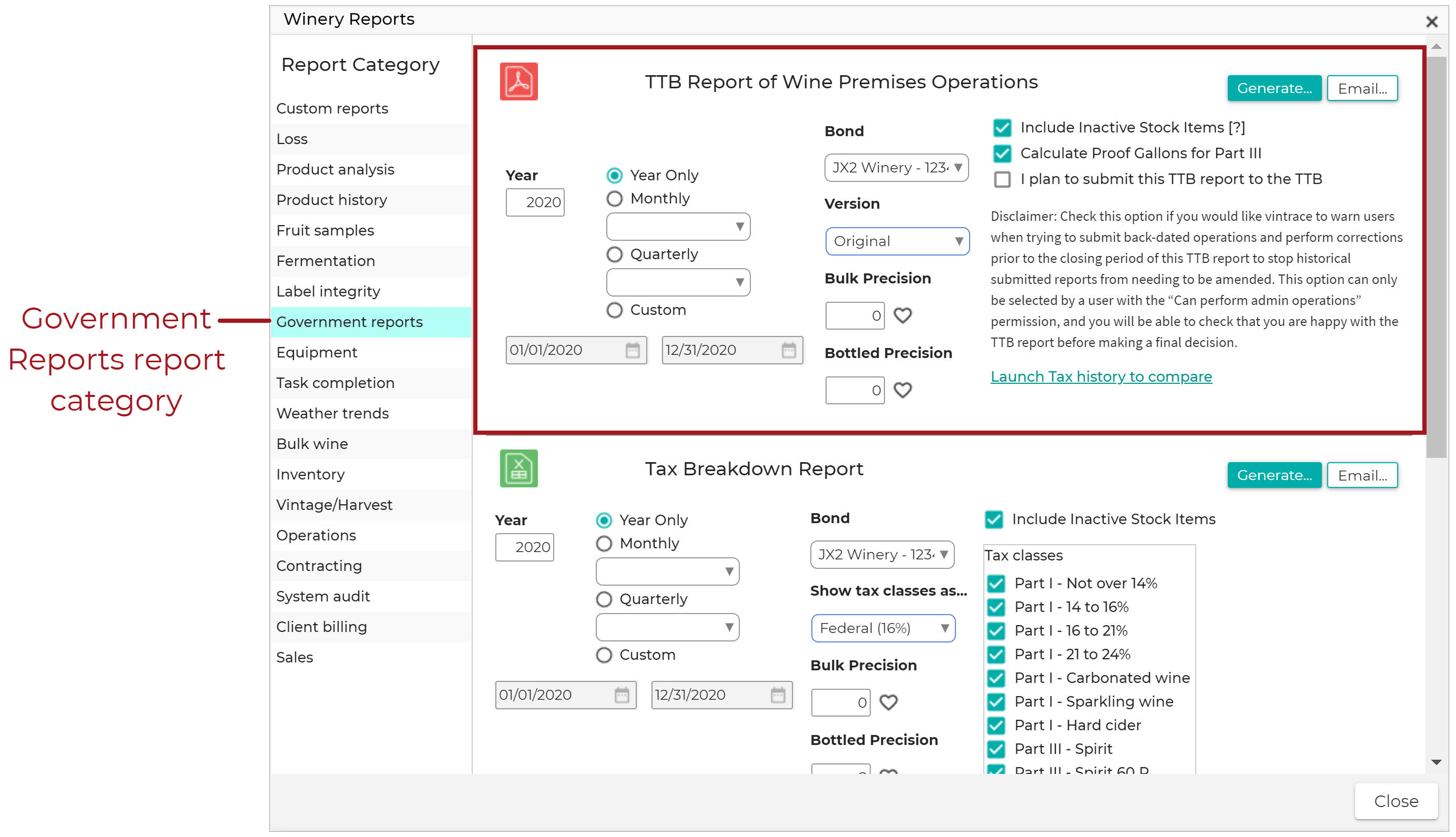The height and width of the screenshot is (837, 1456).
Task: Click heart icon next to TTB Bulk Precision
Action: tap(902, 315)
